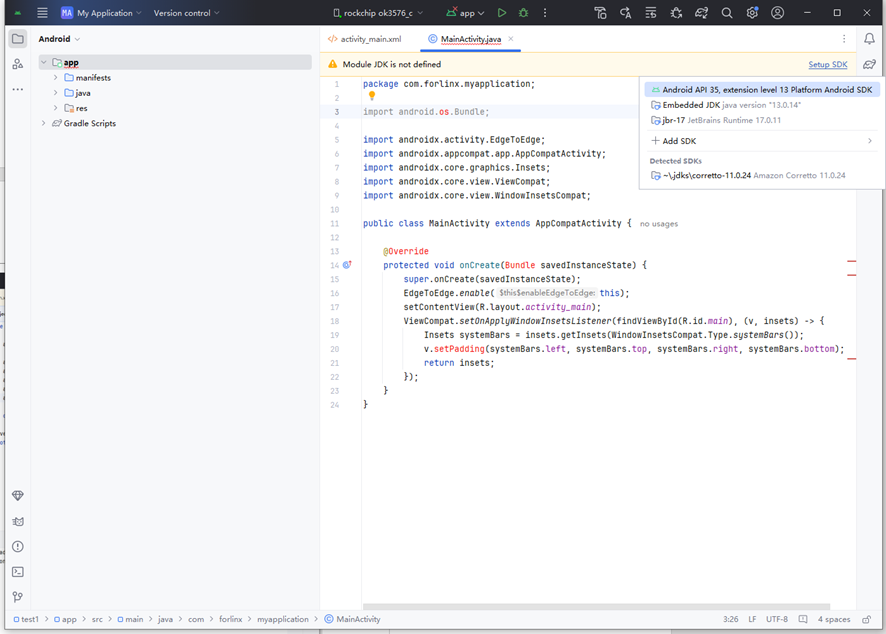
Task: Choose the detected corretto-11.0.24 SDK
Action: point(762,175)
